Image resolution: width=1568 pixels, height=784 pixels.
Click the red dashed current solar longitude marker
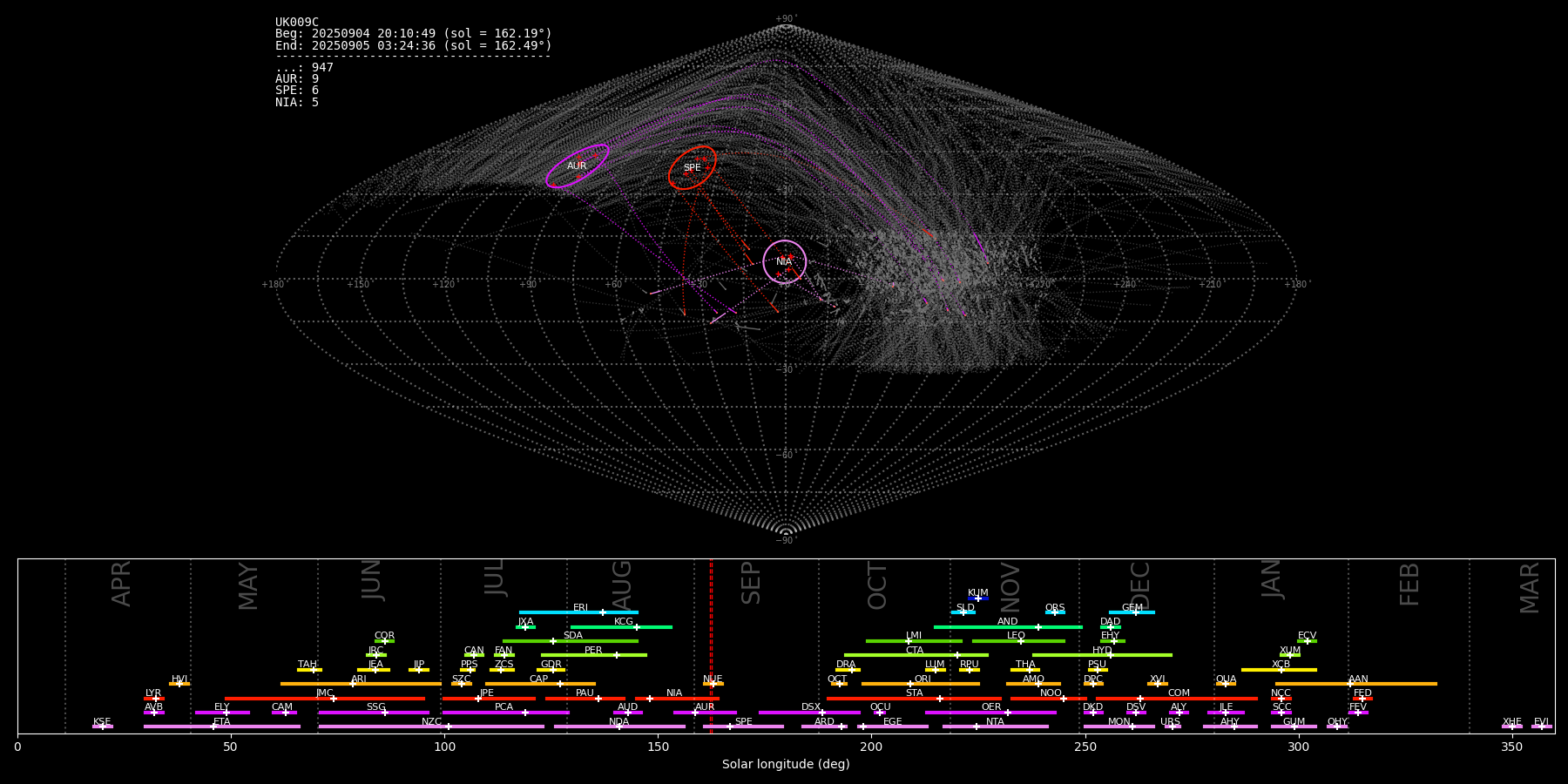pos(711,645)
